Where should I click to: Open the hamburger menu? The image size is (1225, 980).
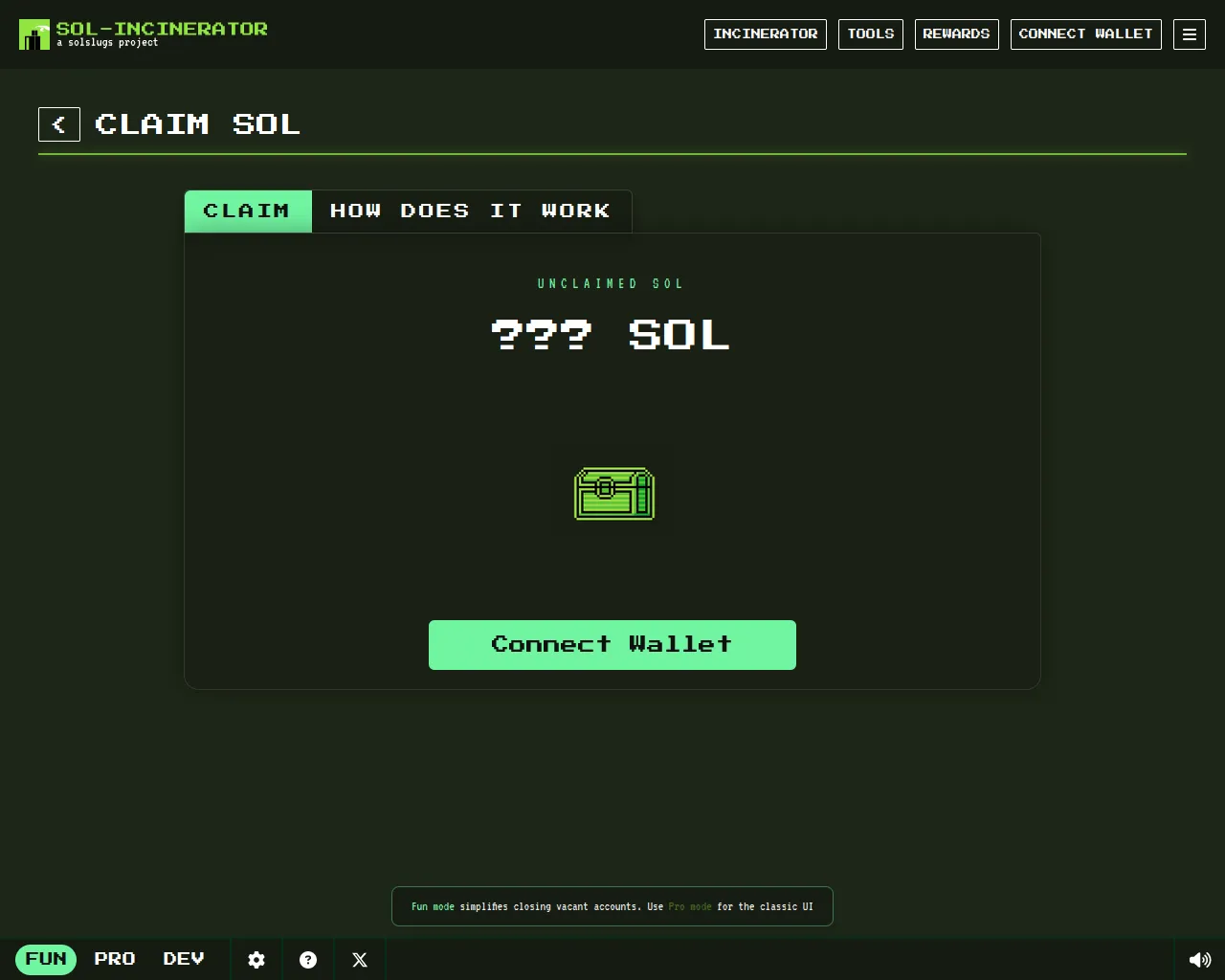click(1190, 34)
